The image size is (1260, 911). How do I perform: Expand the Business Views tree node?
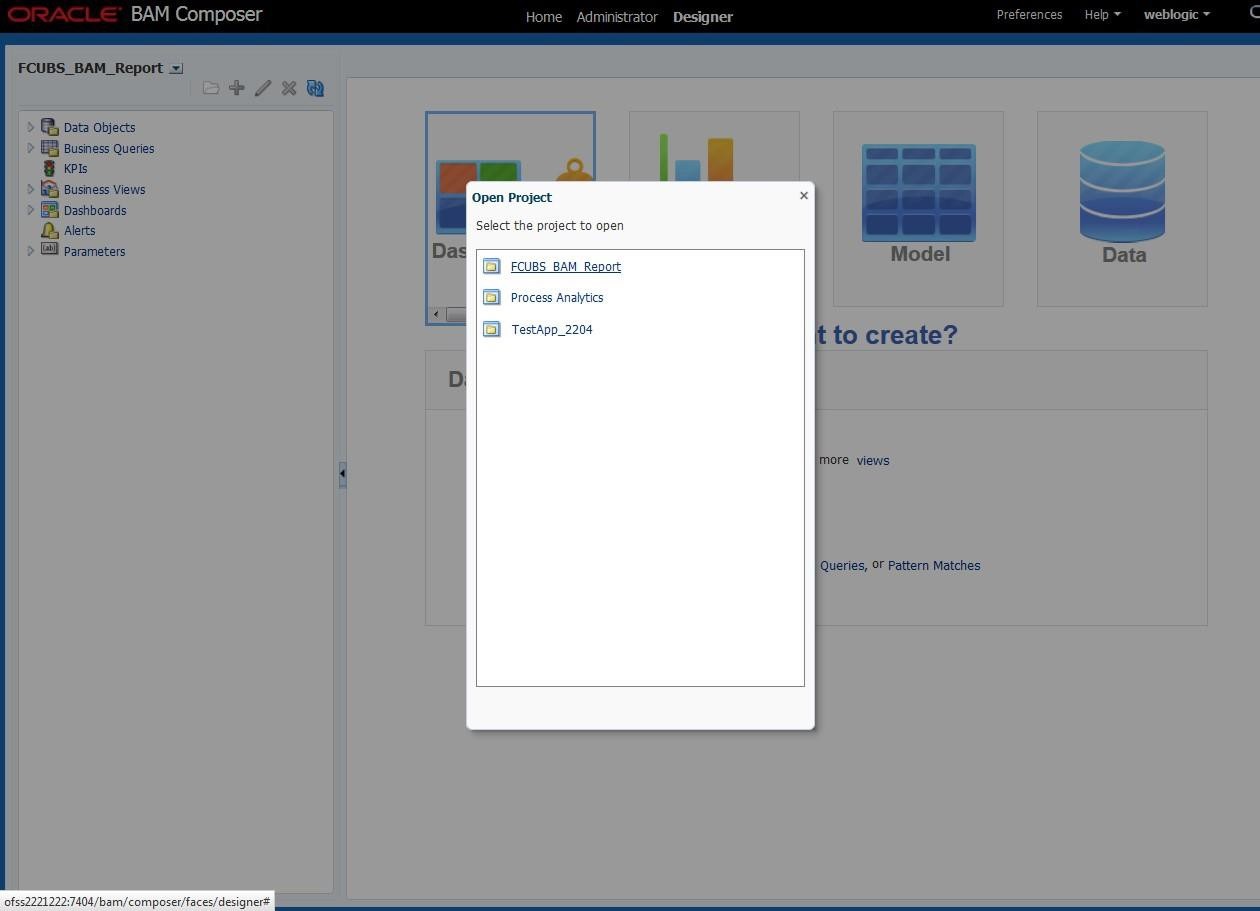point(30,189)
